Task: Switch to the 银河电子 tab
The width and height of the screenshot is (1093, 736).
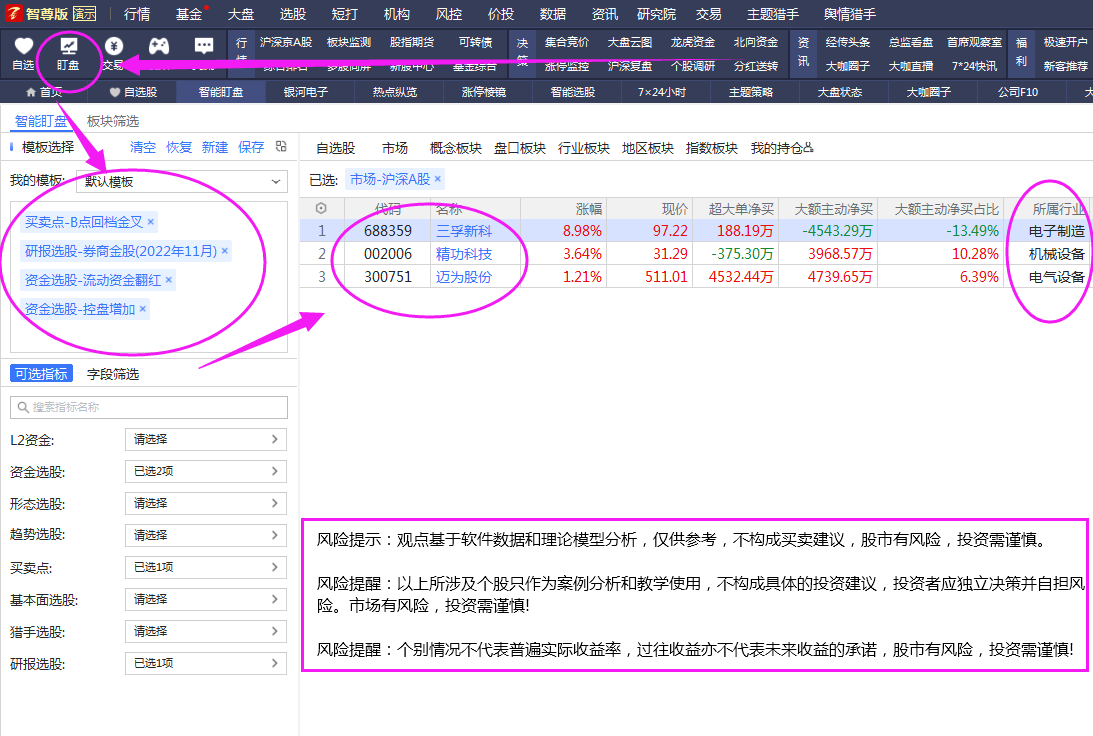Action: [x=306, y=92]
